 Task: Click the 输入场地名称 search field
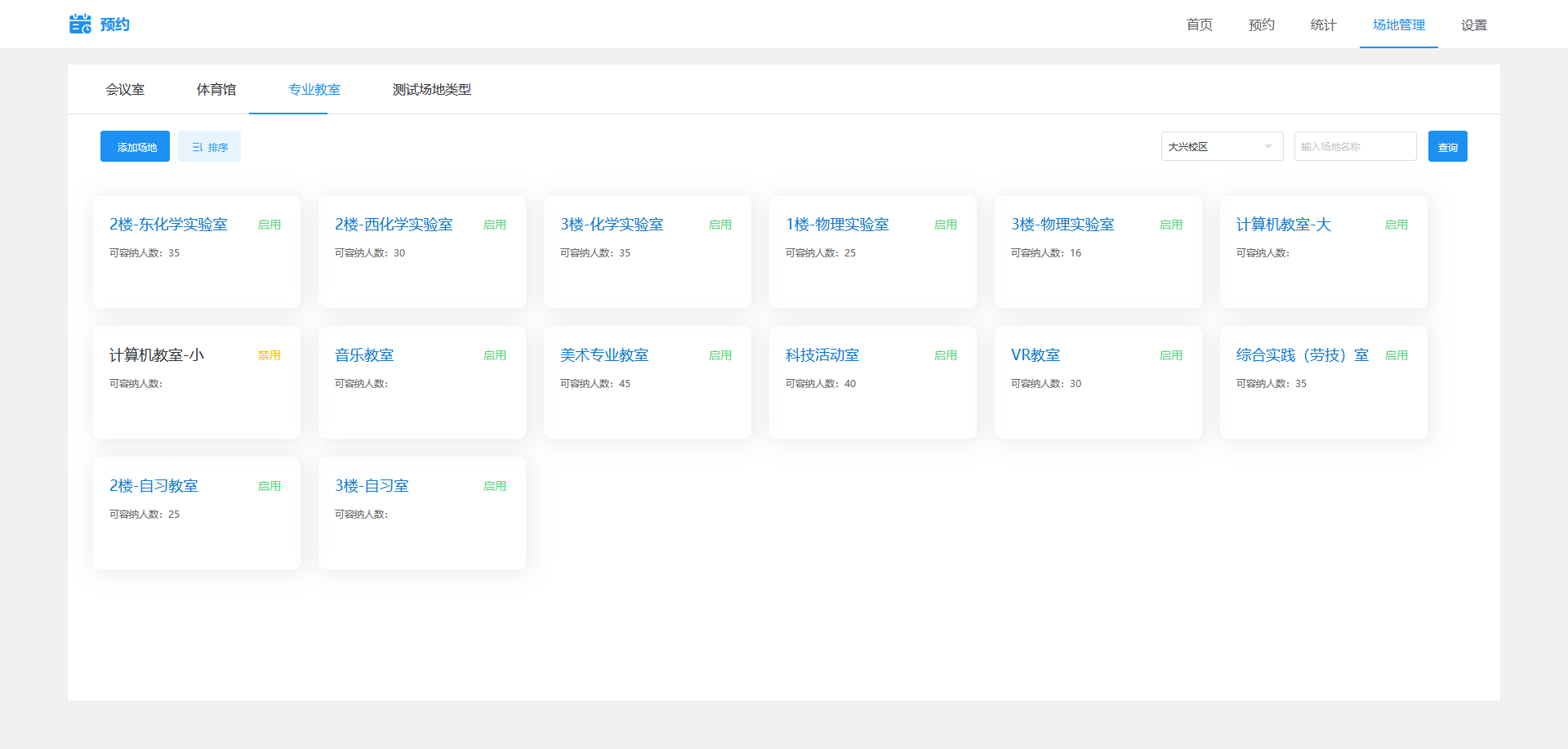tap(1354, 147)
